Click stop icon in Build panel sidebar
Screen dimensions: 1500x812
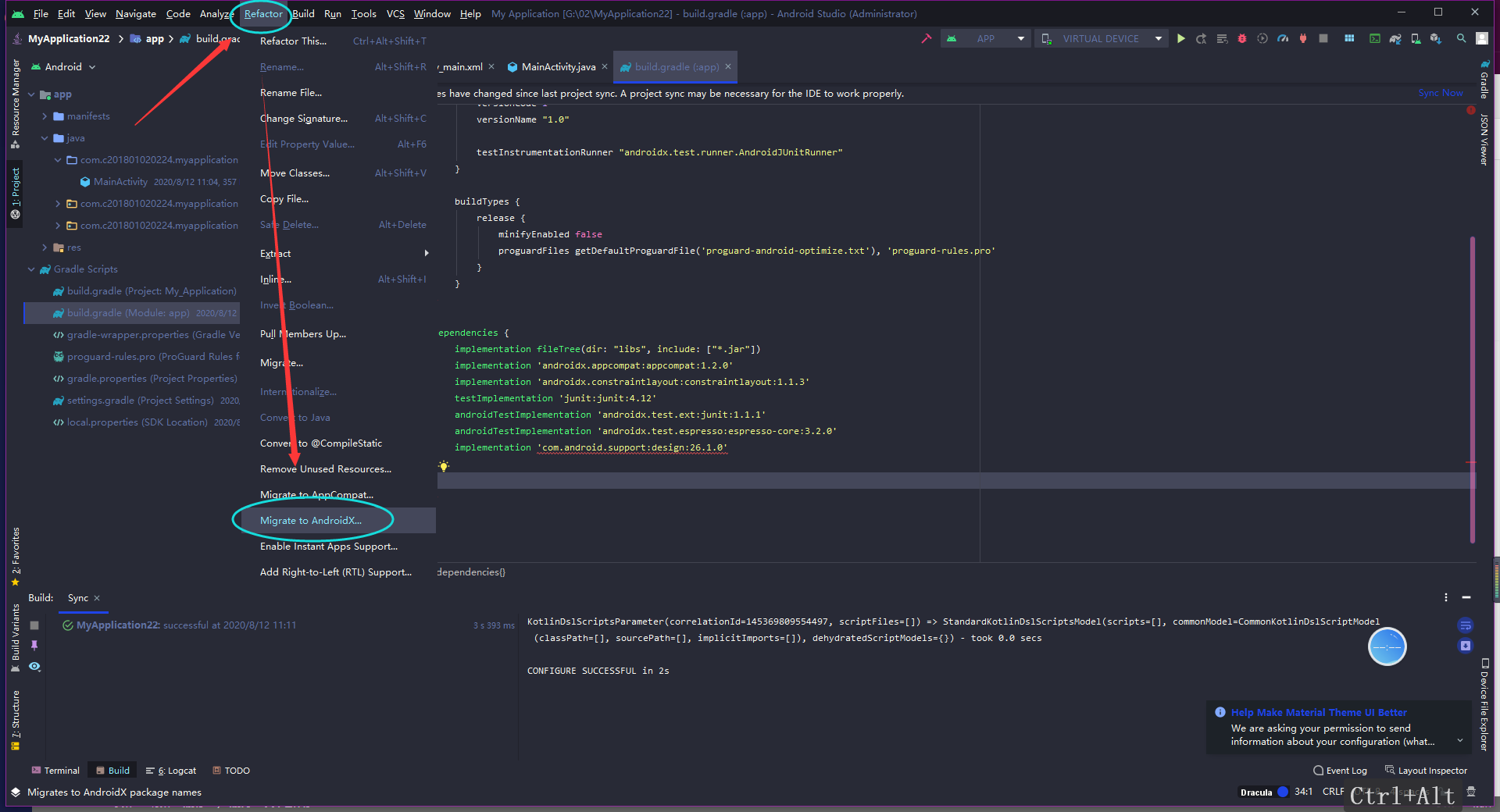[34, 625]
